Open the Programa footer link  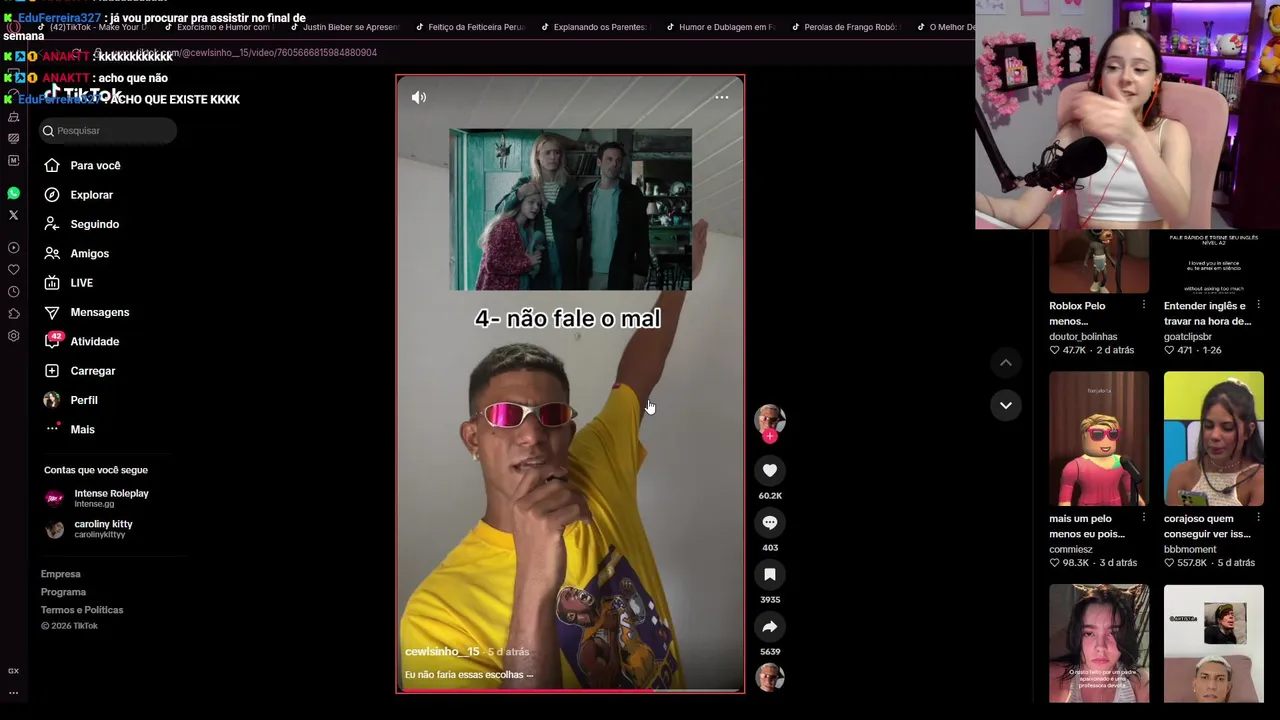point(63,592)
